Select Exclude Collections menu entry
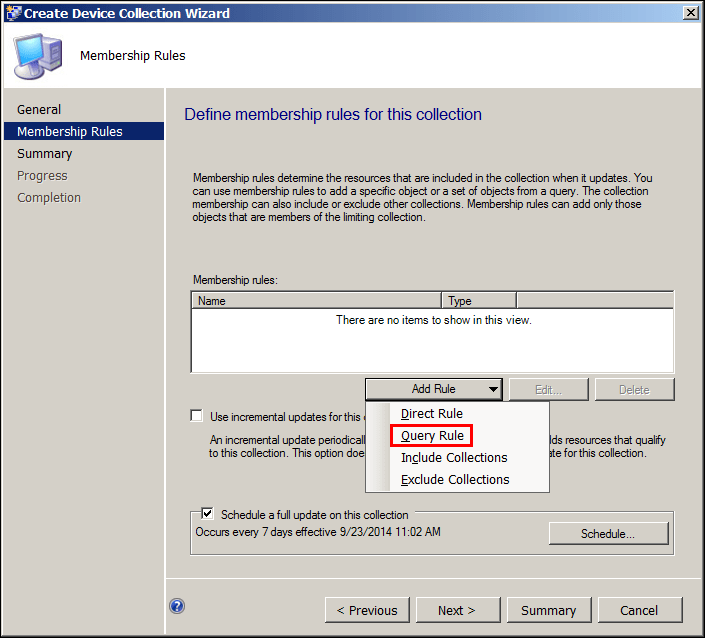The height and width of the screenshot is (638, 705). (455, 480)
